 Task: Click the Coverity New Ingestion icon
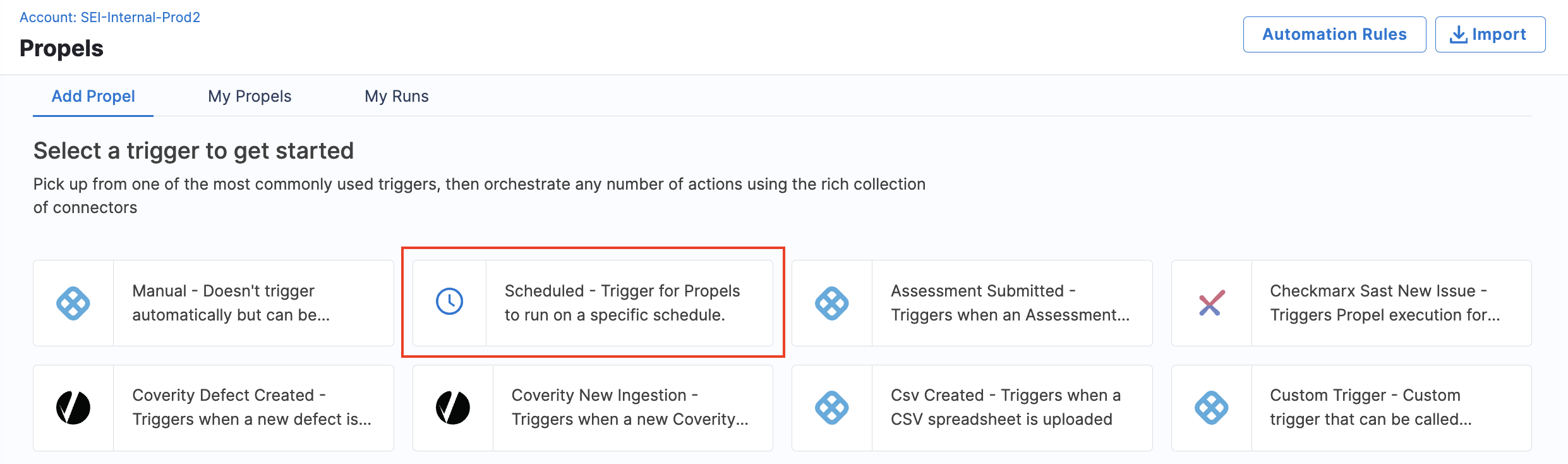(453, 408)
